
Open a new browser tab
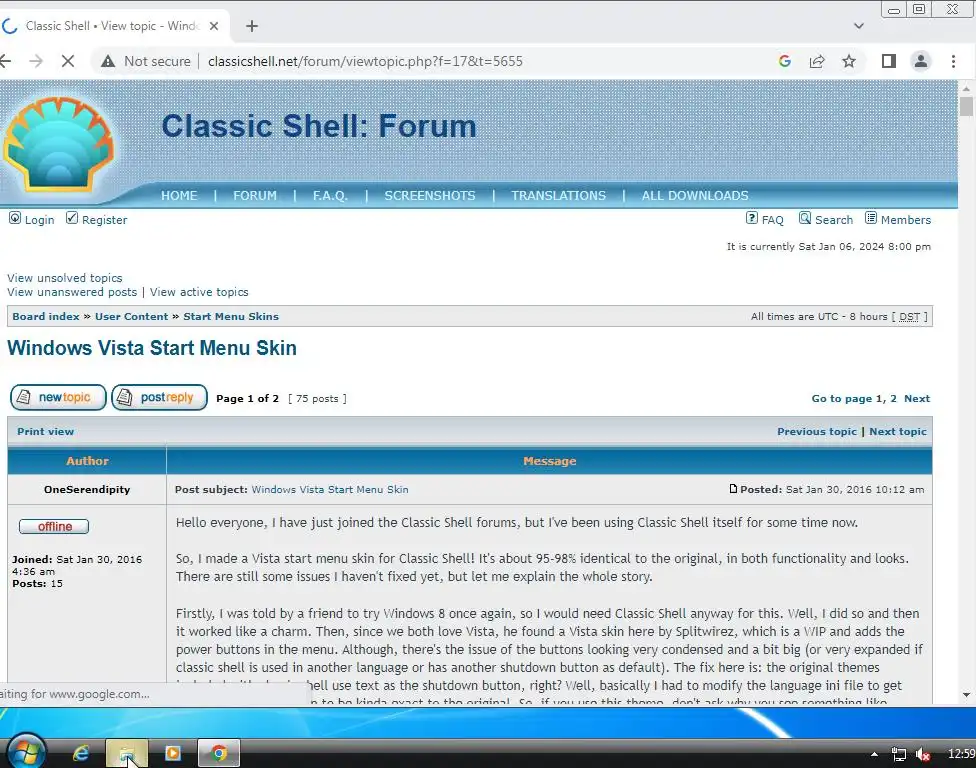point(251,26)
